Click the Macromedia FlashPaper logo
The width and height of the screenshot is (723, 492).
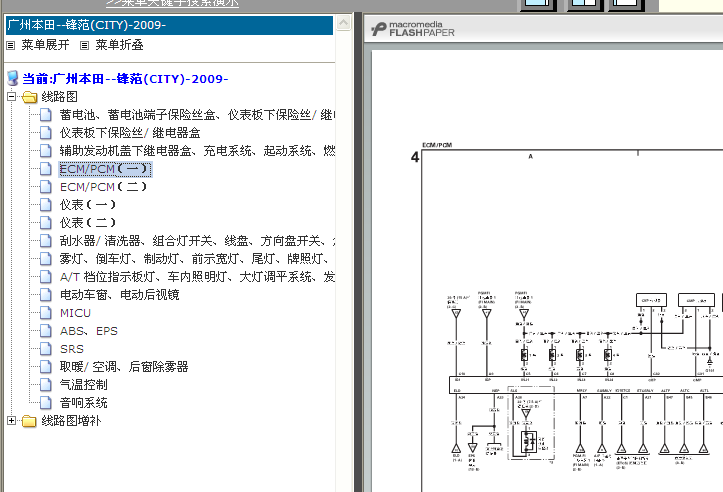point(413,29)
